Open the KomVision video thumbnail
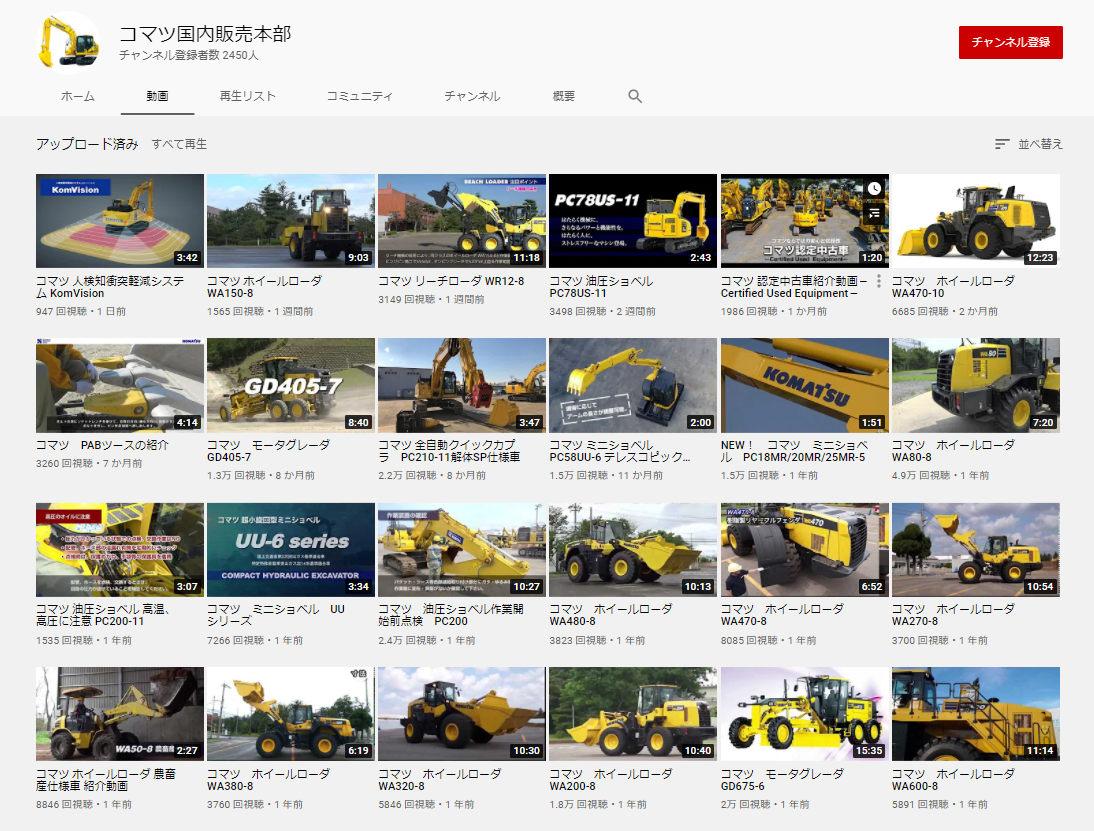1094x831 pixels. tap(120, 220)
